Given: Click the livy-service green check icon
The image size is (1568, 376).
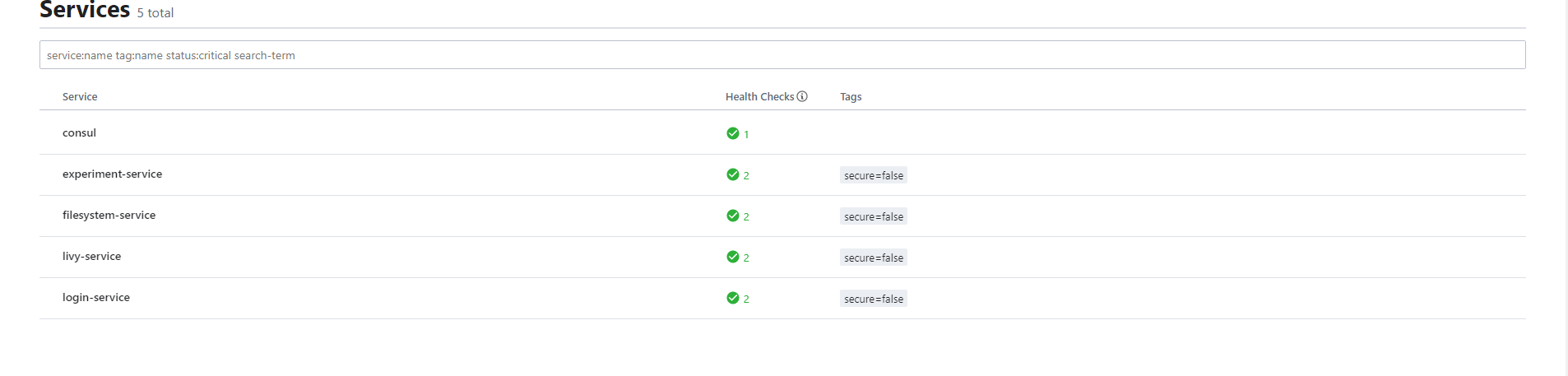Looking at the screenshot, I should [x=732, y=257].
